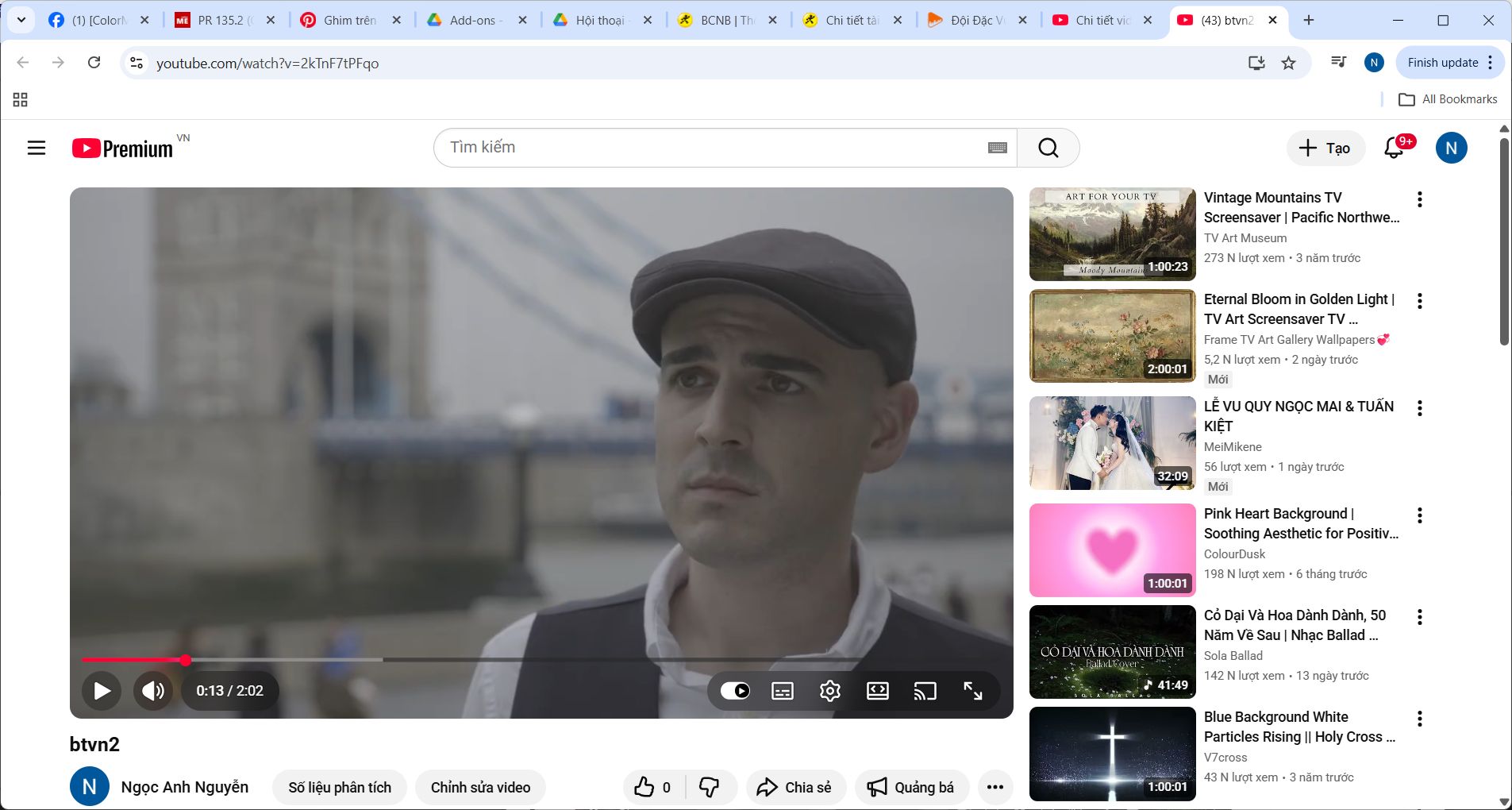Mute the video volume
Image resolution: width=1512 pixels, height=810 pixels.
(153, 691)
